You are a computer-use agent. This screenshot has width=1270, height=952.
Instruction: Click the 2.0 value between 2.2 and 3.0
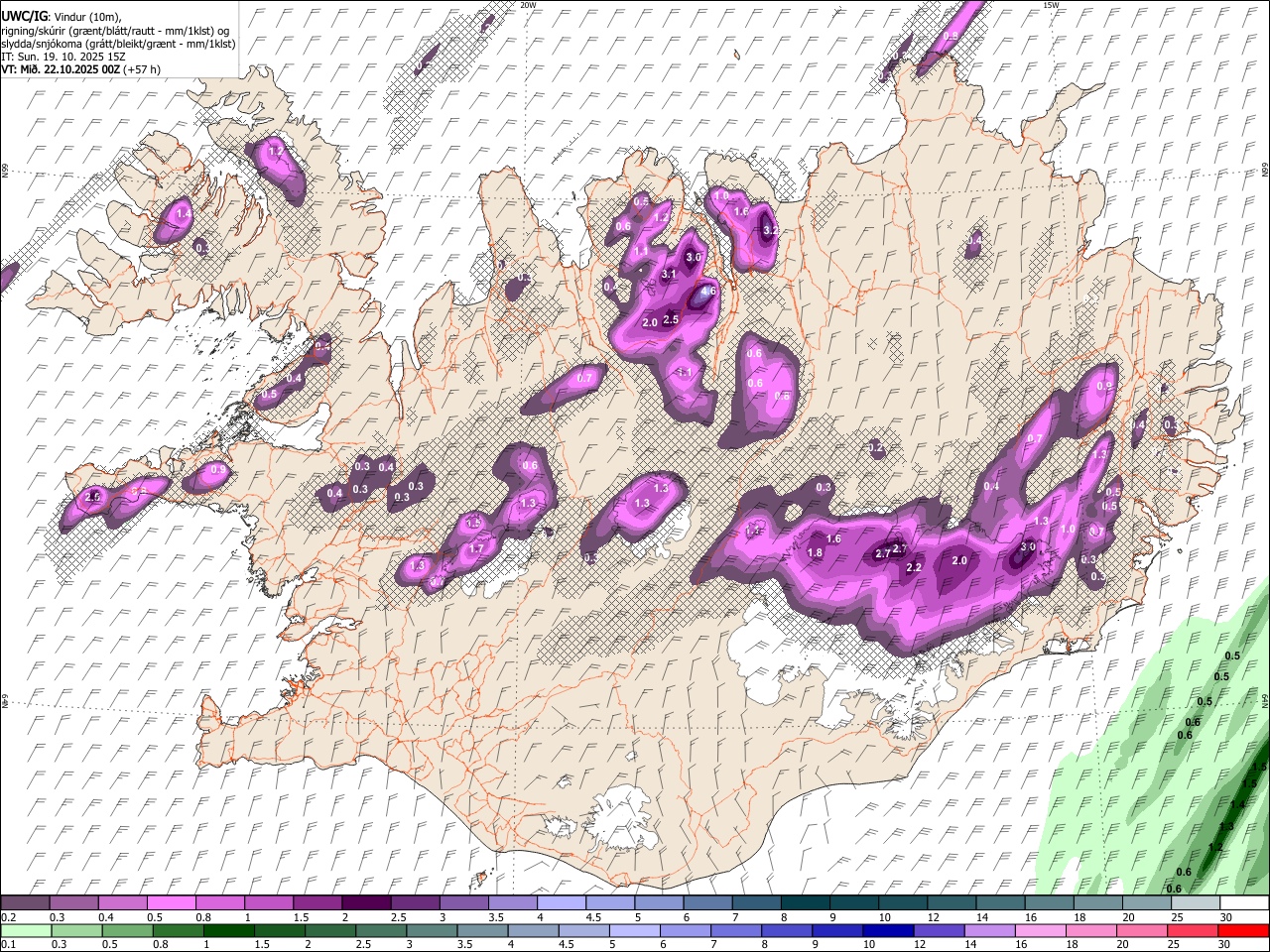point(959,560)
